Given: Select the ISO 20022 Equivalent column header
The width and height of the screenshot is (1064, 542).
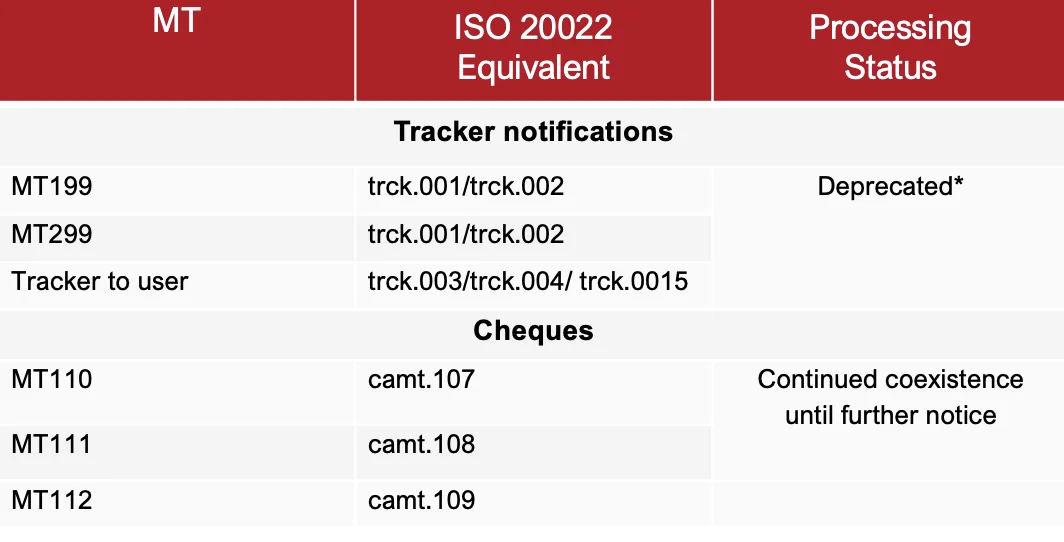Looking at the screenshot, I should [533, 47].
